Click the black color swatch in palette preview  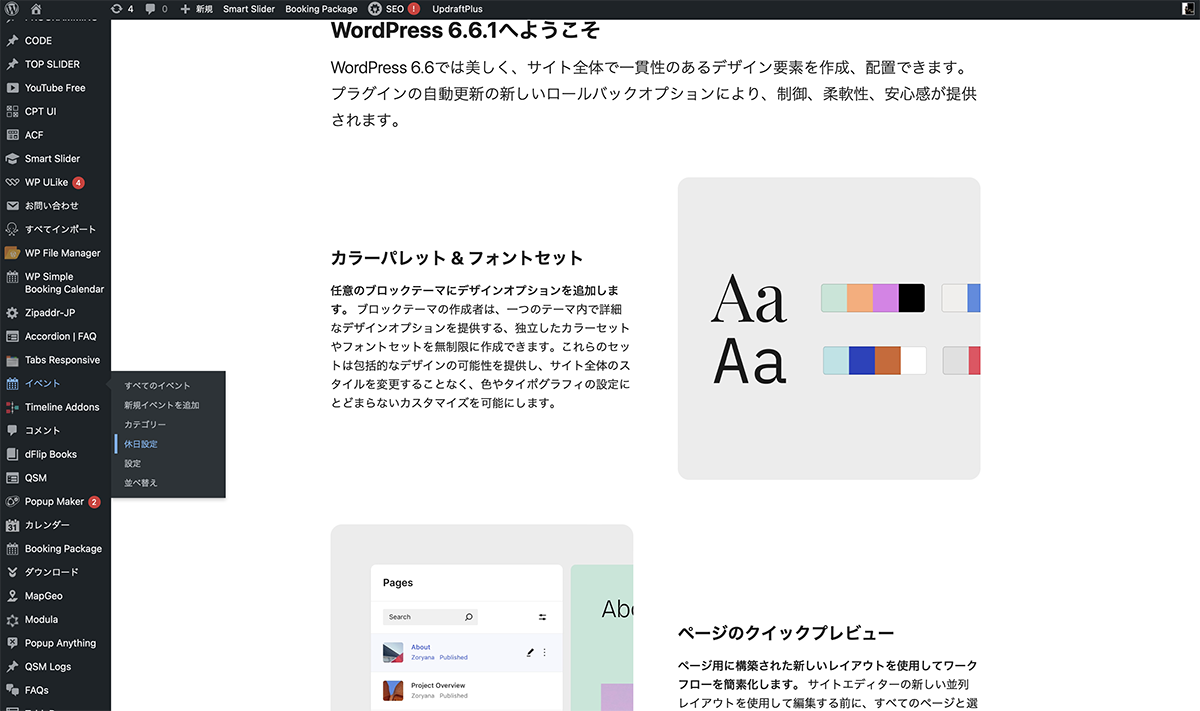click(911, 298)
